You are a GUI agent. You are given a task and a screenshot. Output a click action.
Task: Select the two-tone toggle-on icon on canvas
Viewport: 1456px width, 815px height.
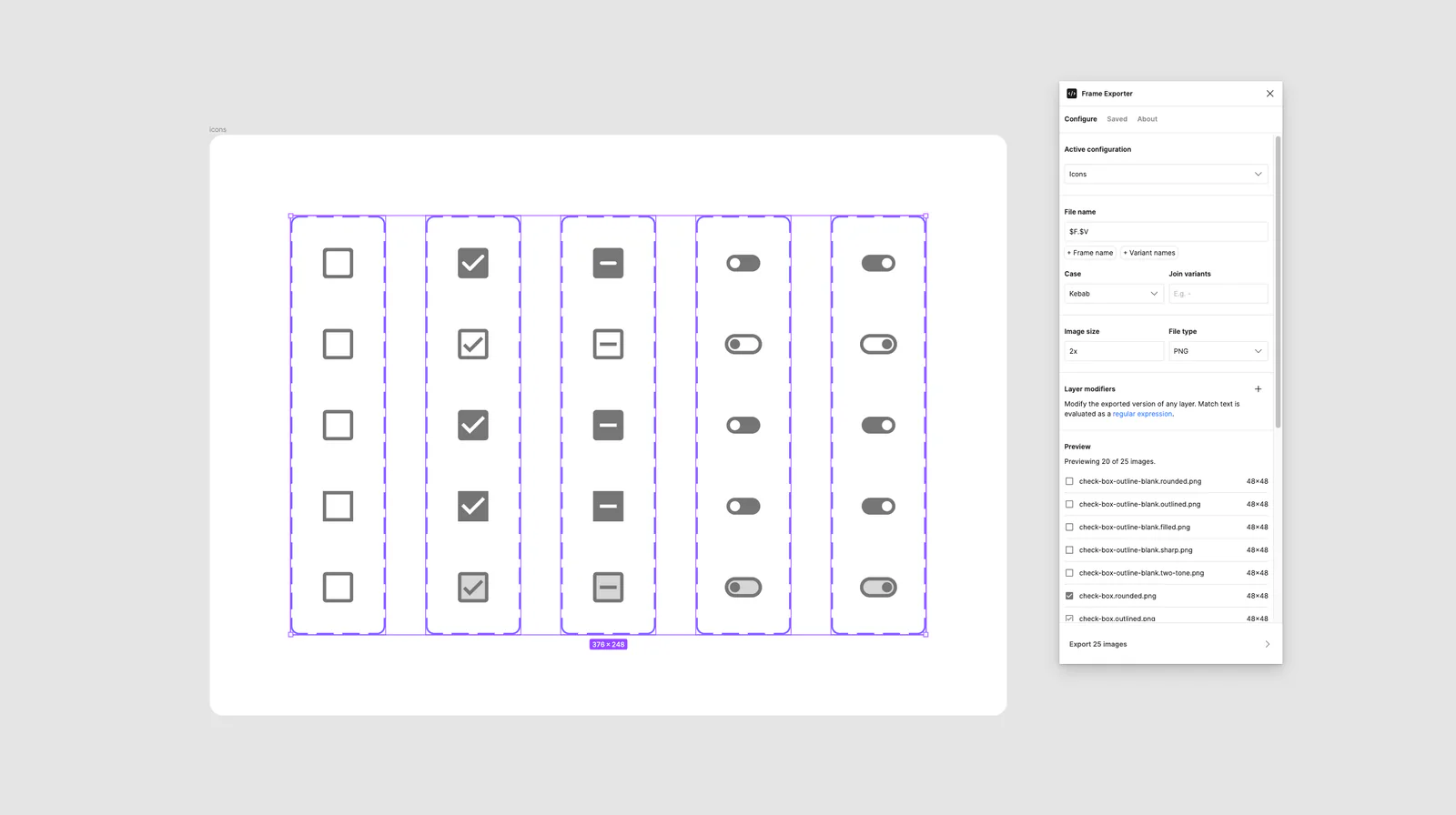point(878,587)
